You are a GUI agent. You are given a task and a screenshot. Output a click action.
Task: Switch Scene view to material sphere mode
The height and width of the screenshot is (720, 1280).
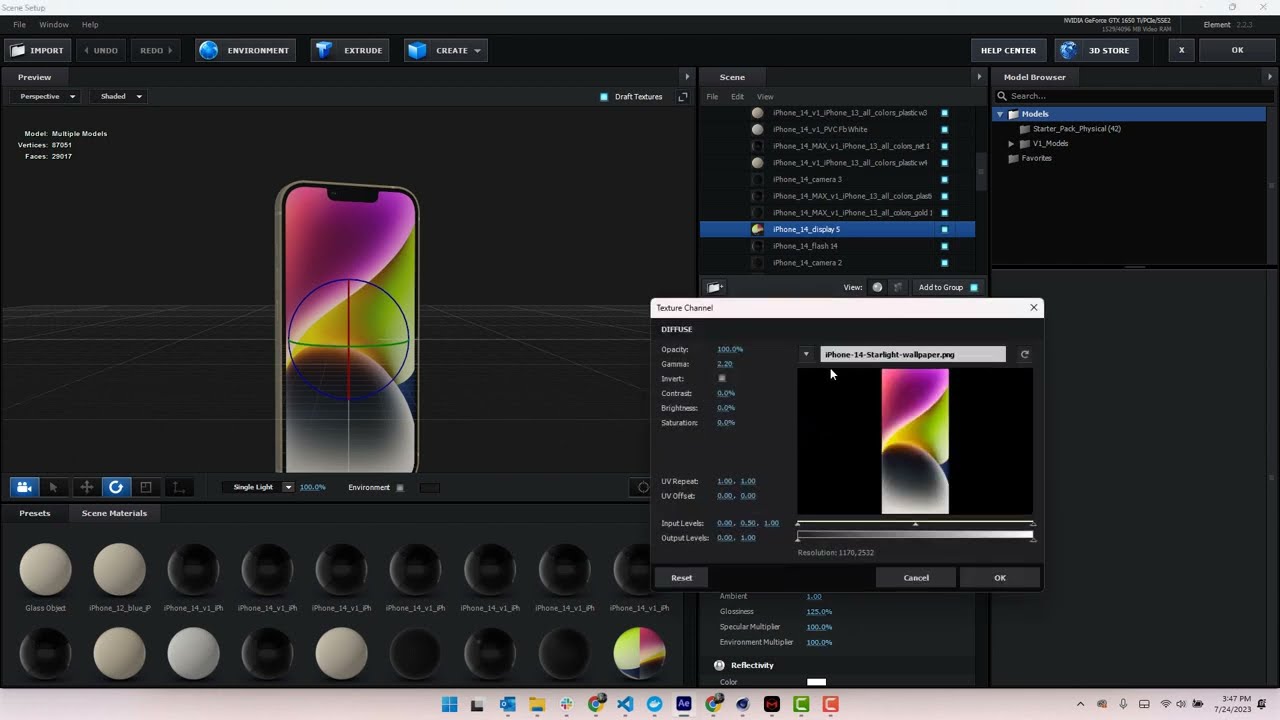tap(877, 287)
